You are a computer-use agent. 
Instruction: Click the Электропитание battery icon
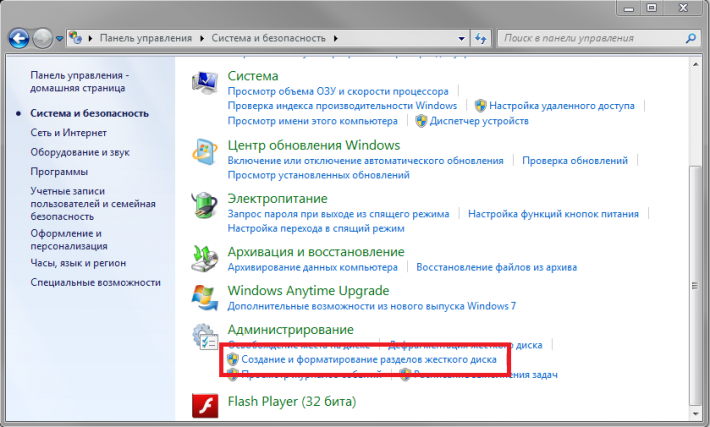pos(205,206)
